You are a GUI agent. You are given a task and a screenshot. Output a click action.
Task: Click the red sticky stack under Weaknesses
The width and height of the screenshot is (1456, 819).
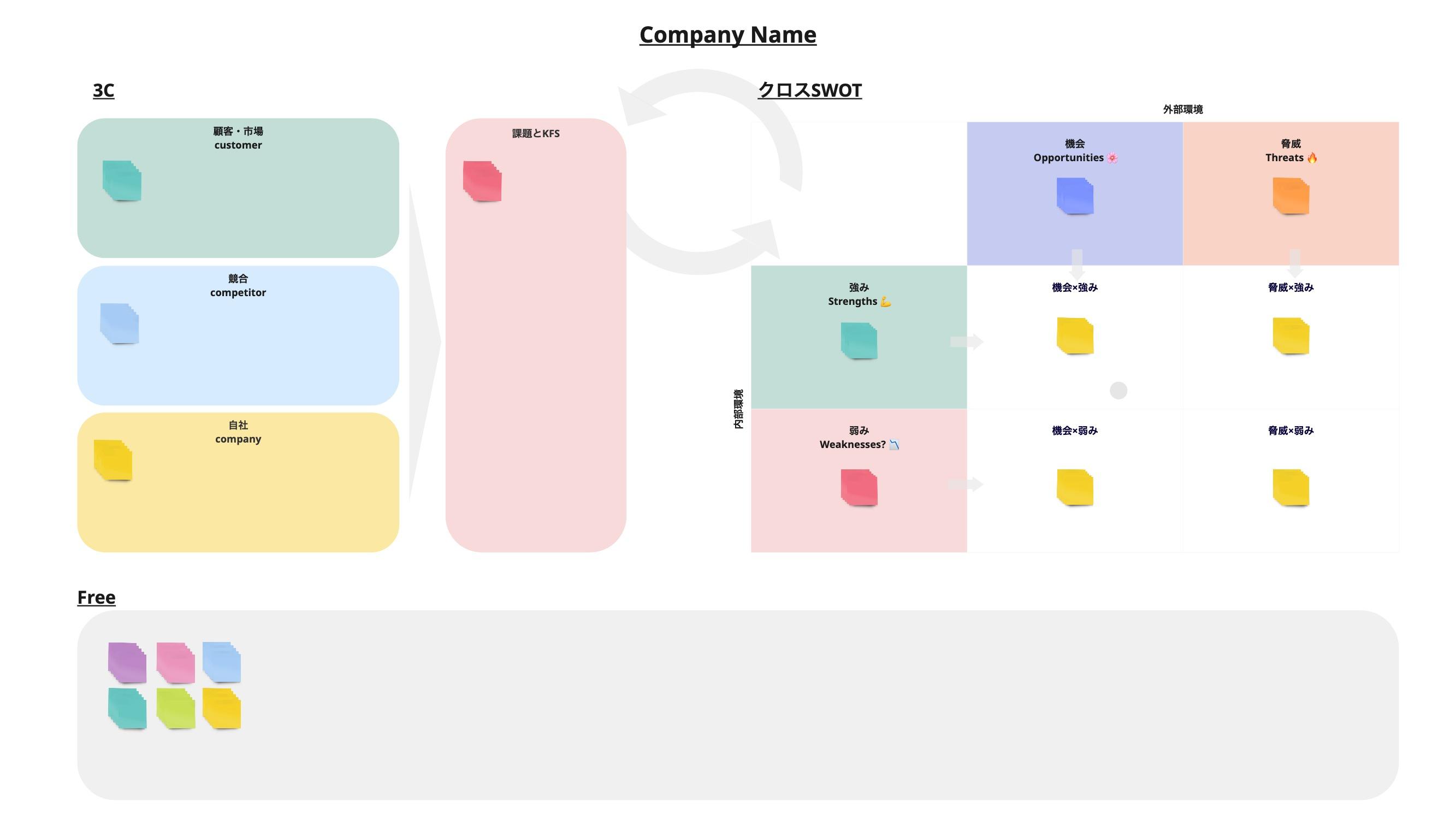pyautogui.click(x=859, y=487)
